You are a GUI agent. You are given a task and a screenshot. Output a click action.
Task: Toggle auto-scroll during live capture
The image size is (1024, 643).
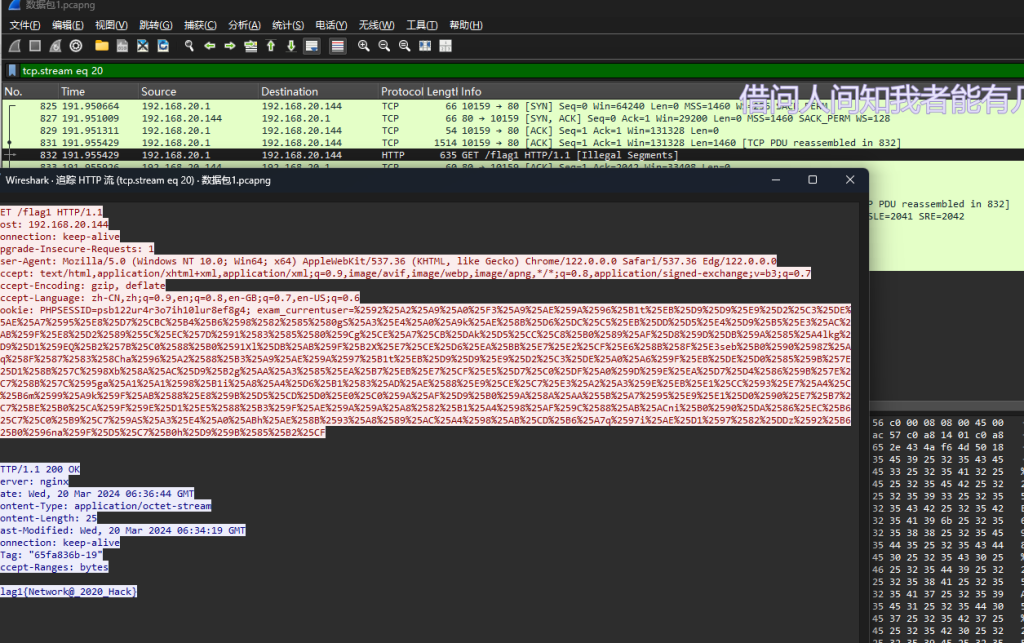(x=312, y=46)
